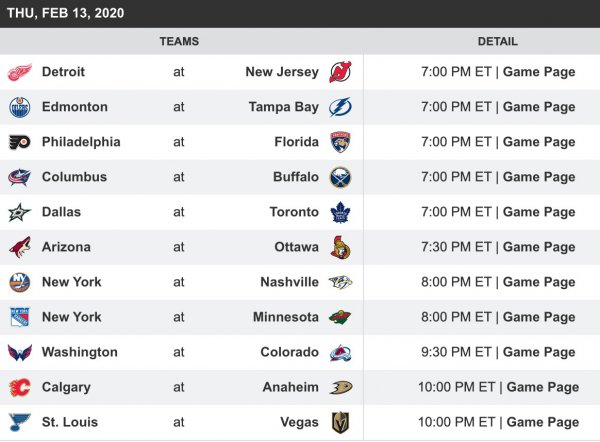
Task: Click the Anaheim Ducks logo
Action: coord(340,387)
